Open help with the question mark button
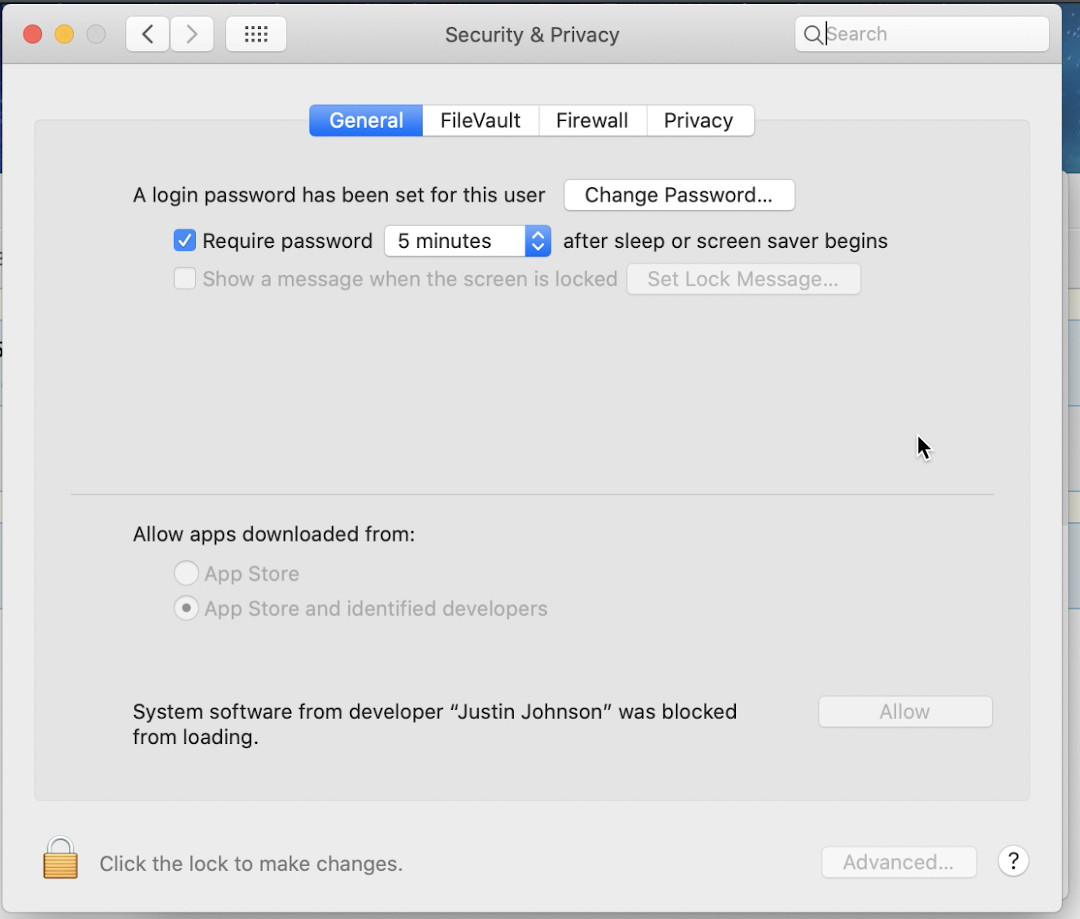Image resolution: width=1080 pixels, height=919 pixels. pos(1013,861)
